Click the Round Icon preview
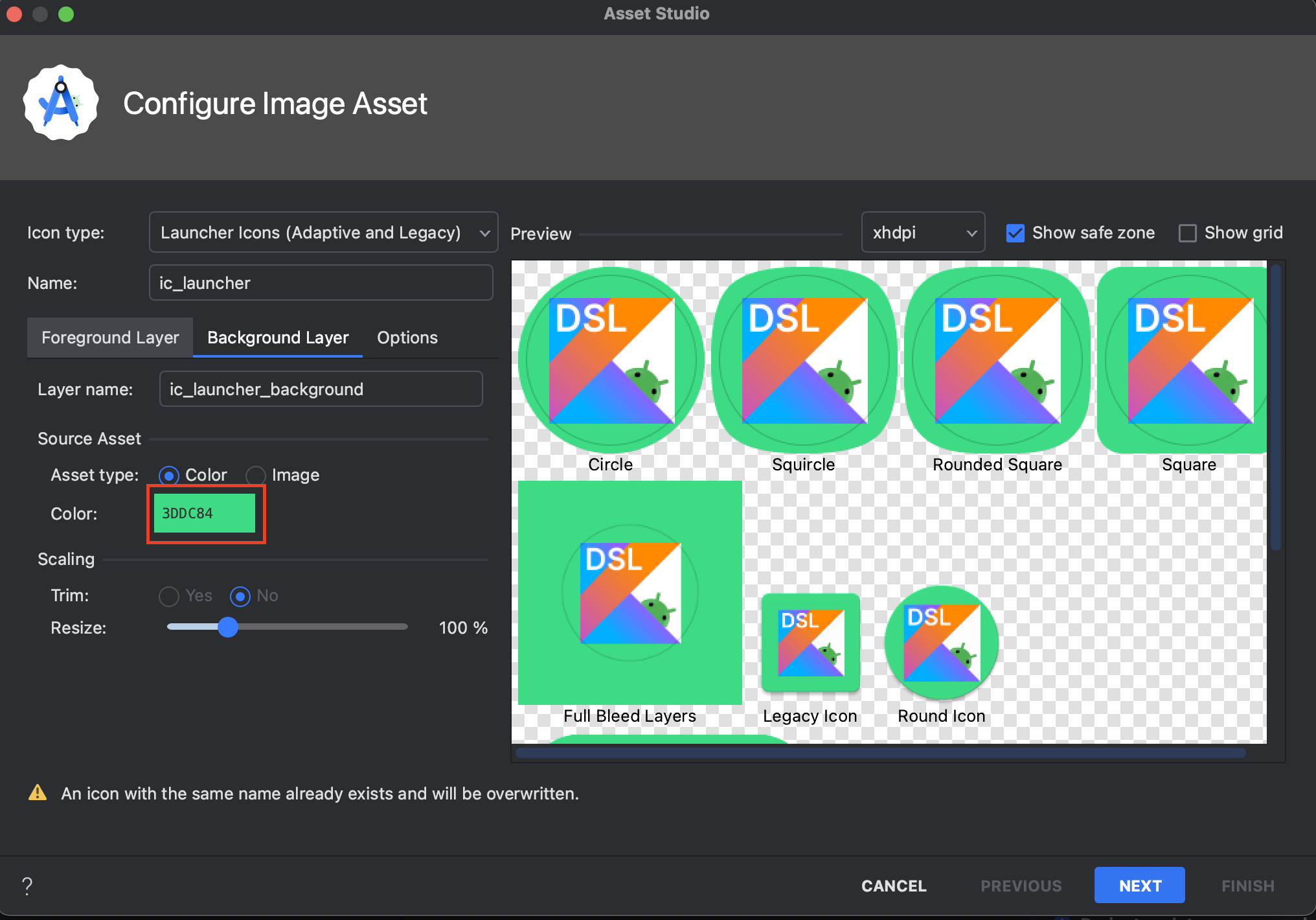Viewport: 1316px width, 920px height. 941,643
